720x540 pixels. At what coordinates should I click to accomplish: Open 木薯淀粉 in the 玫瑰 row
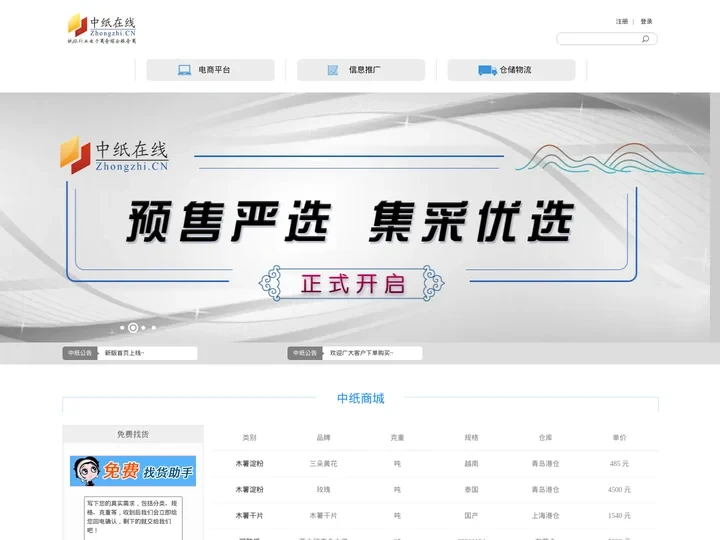[x=249, y=489]
